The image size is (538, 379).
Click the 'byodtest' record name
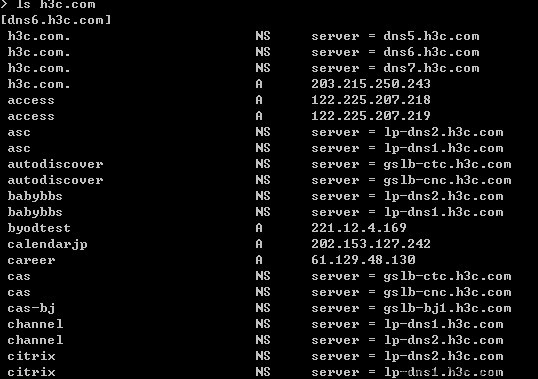pyautogui.click(x=39, y=229)
